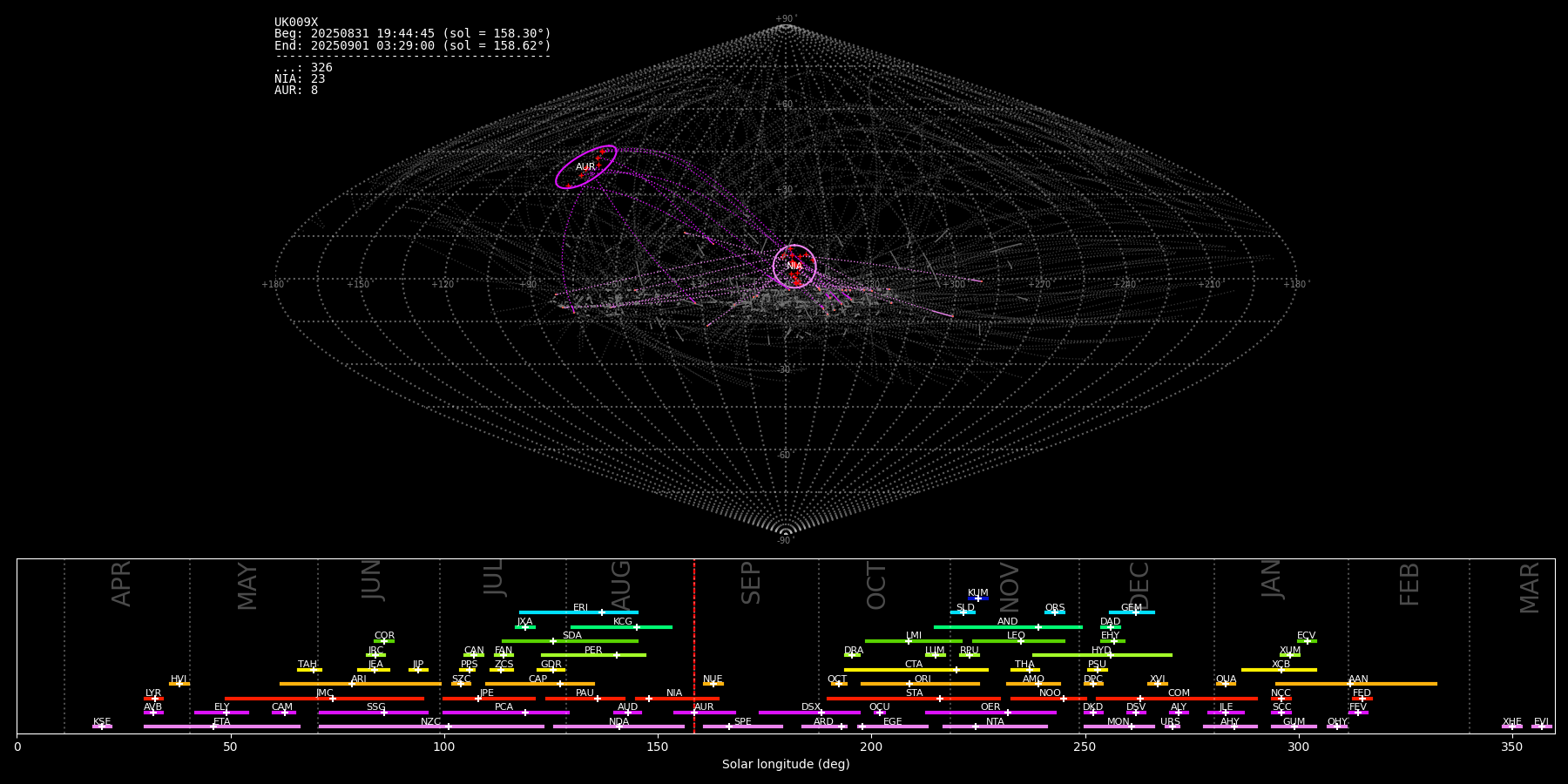1568x784 pixels.
Task: Select the KCG shower bar in timeline
Action: click(x=621, y=626)
